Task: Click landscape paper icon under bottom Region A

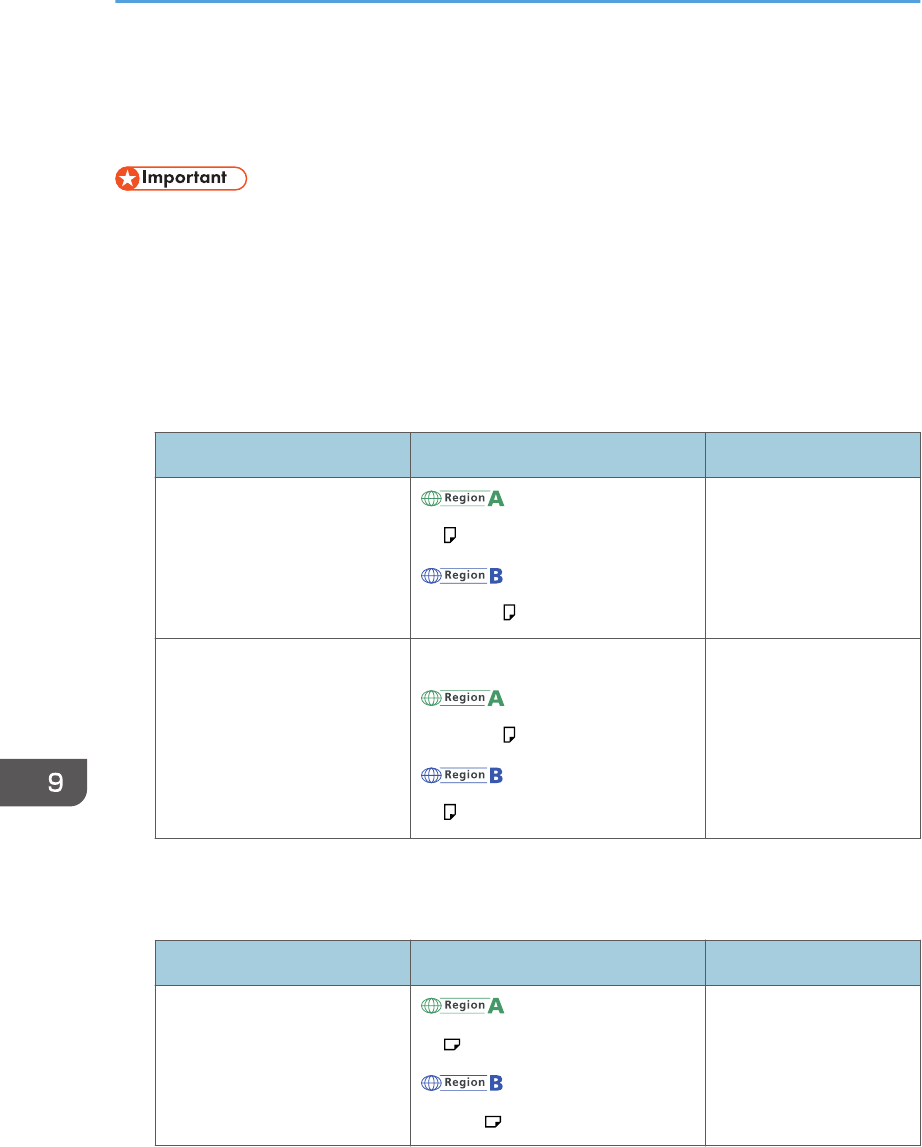Action: pos(451,1044)
